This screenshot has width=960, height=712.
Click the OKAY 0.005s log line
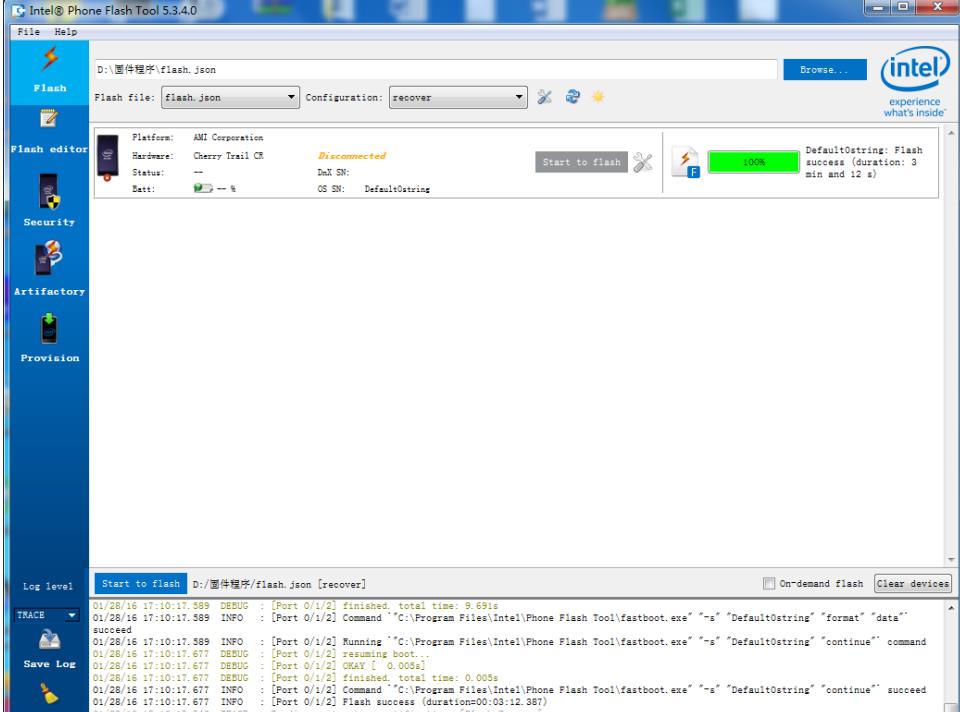(x=259, y=665)
